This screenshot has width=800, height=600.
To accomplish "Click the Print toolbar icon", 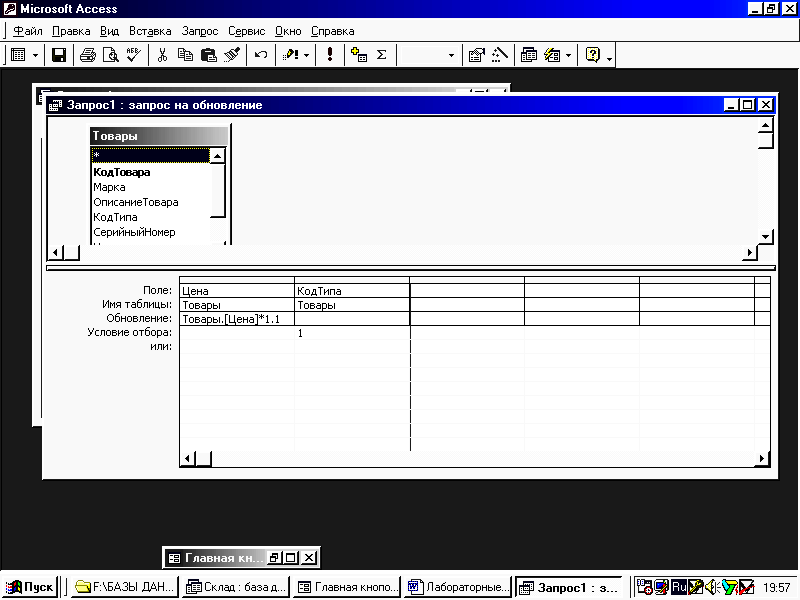I will [88, 55].
